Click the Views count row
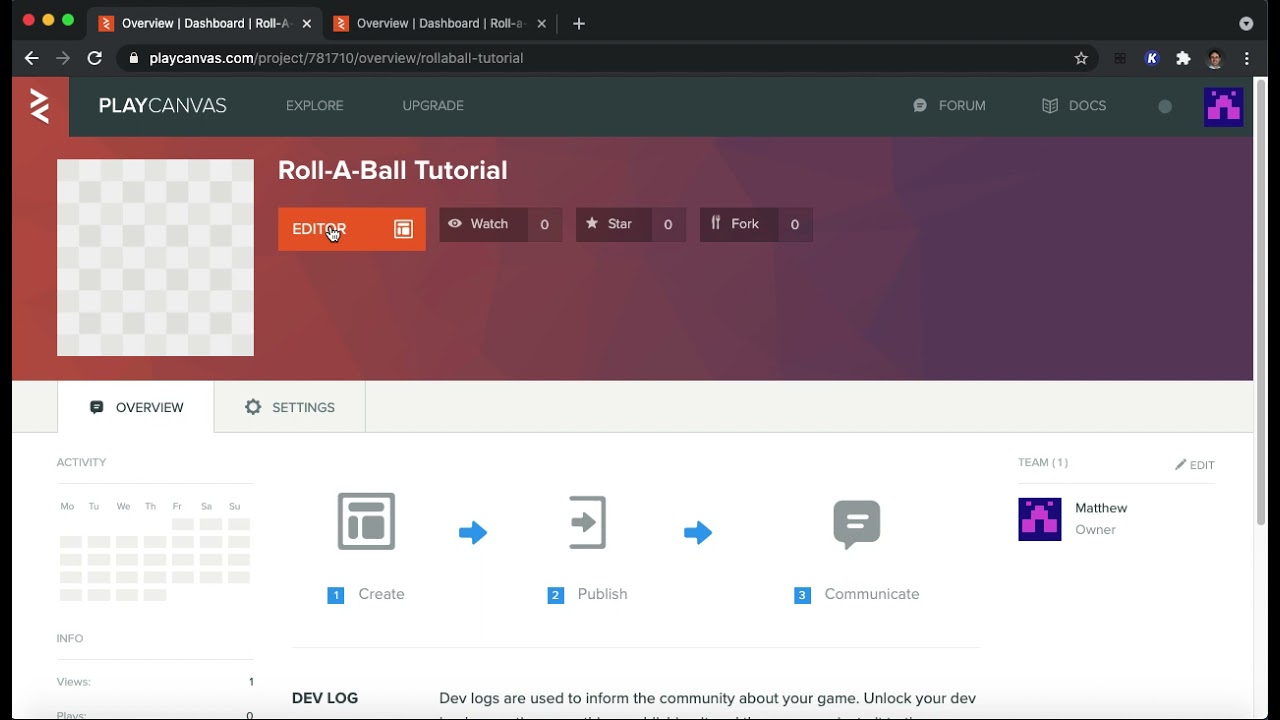This screenshot has width=1280, height=720. [x=155, y=682]
